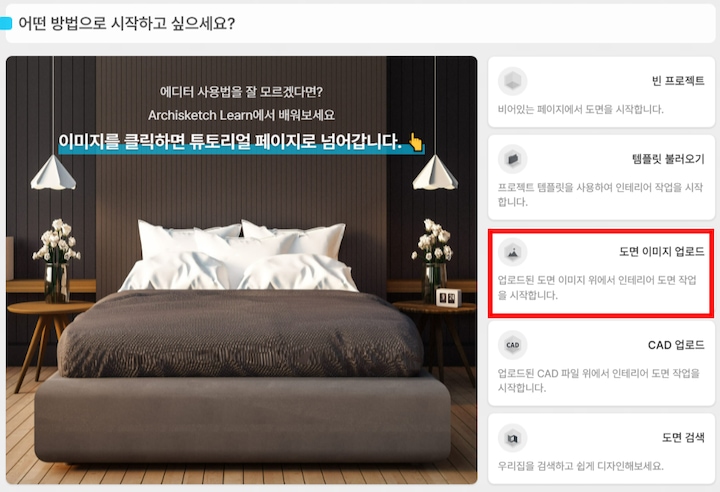The height and width of the screenshot is (492, 720).
Task: Click description about 업로드된 CAD 파일
Action: [599, 380]
